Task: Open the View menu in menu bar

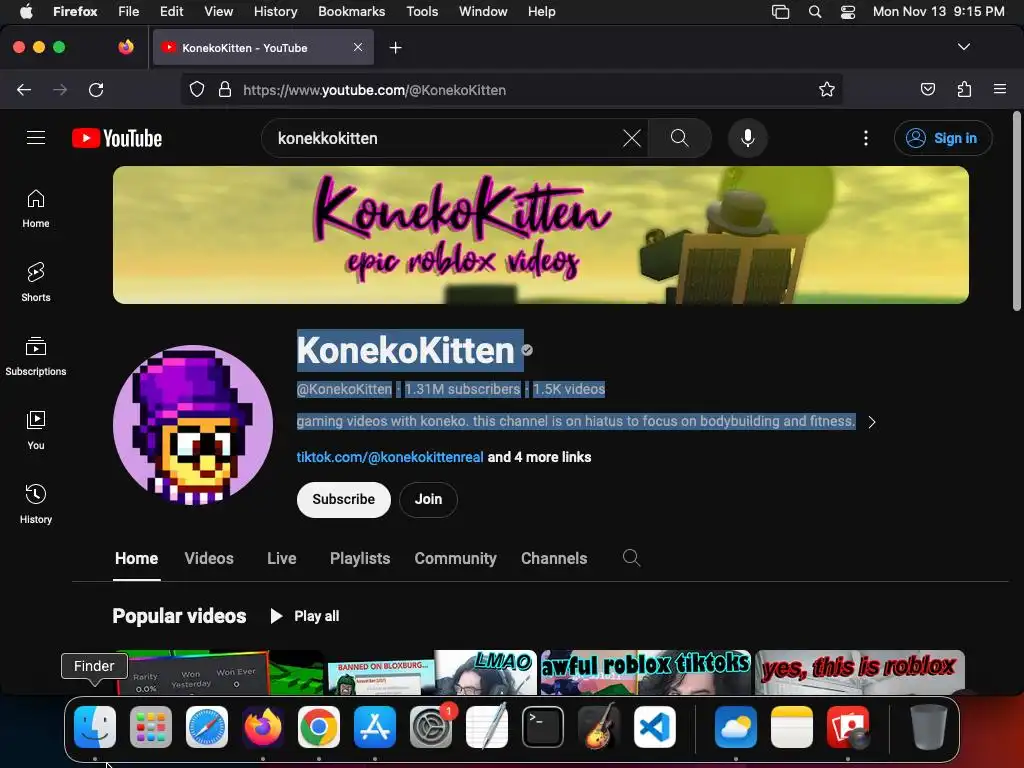Action: (218, 11)
